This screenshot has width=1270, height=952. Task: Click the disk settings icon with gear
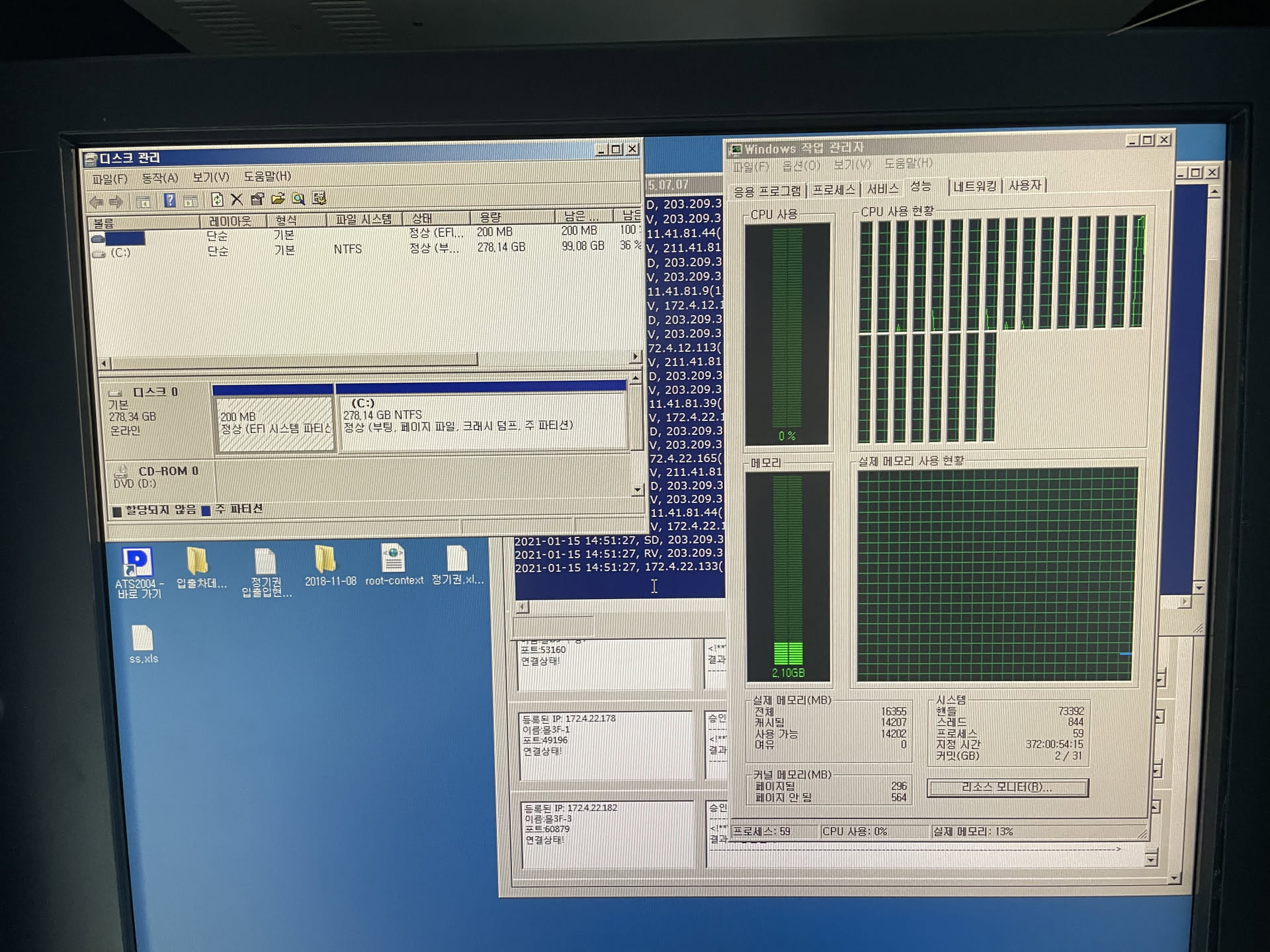pos(319,198)
